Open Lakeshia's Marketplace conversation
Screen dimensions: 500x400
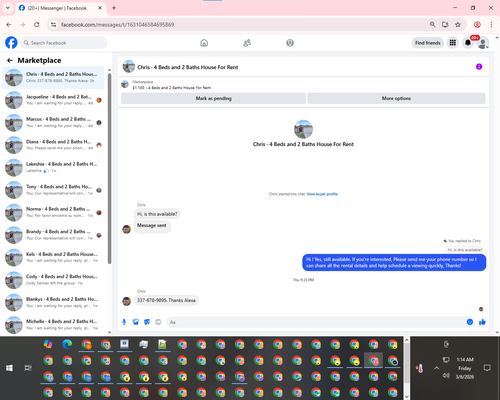(53, 167)
